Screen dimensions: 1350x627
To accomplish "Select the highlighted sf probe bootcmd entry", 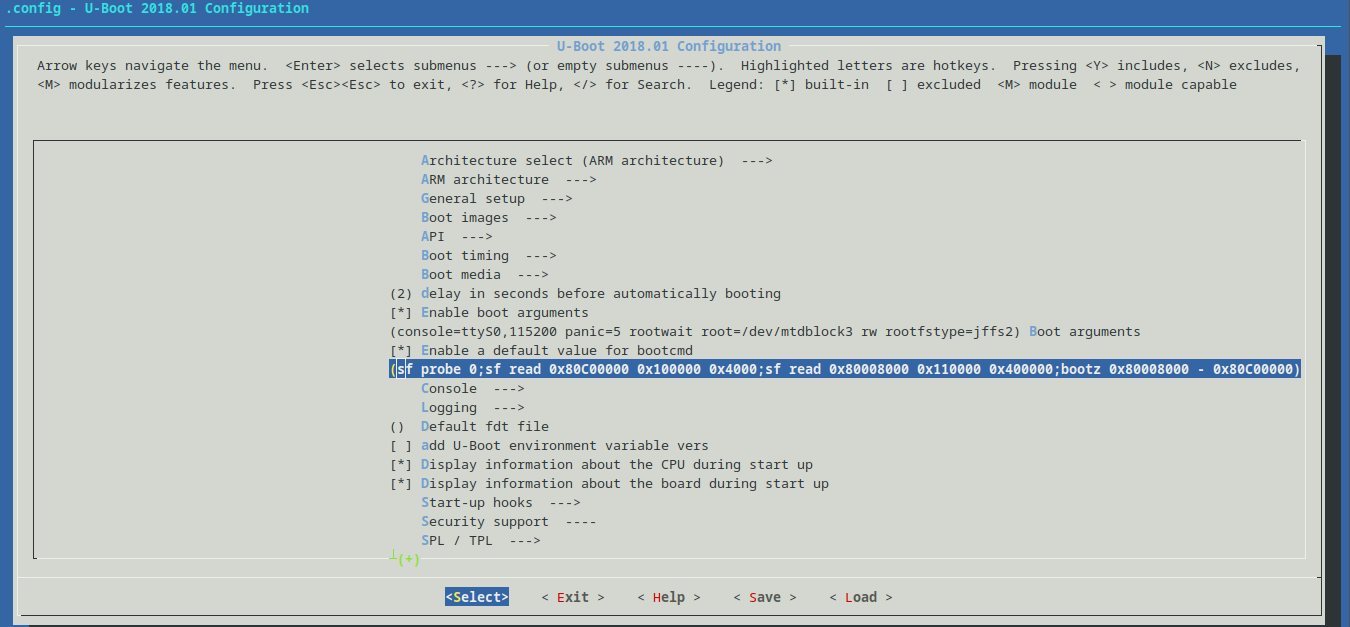I will (x=845, y=370).
